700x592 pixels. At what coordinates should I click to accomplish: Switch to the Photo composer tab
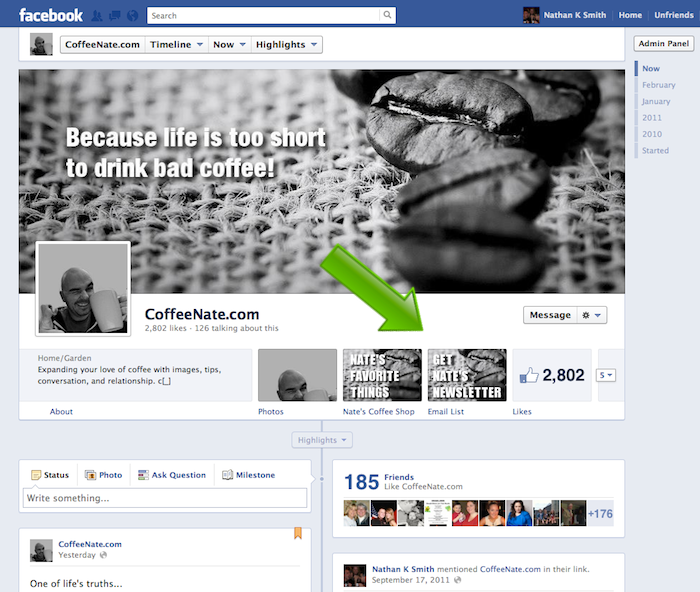pyautogui.click(x=104, y=475)
